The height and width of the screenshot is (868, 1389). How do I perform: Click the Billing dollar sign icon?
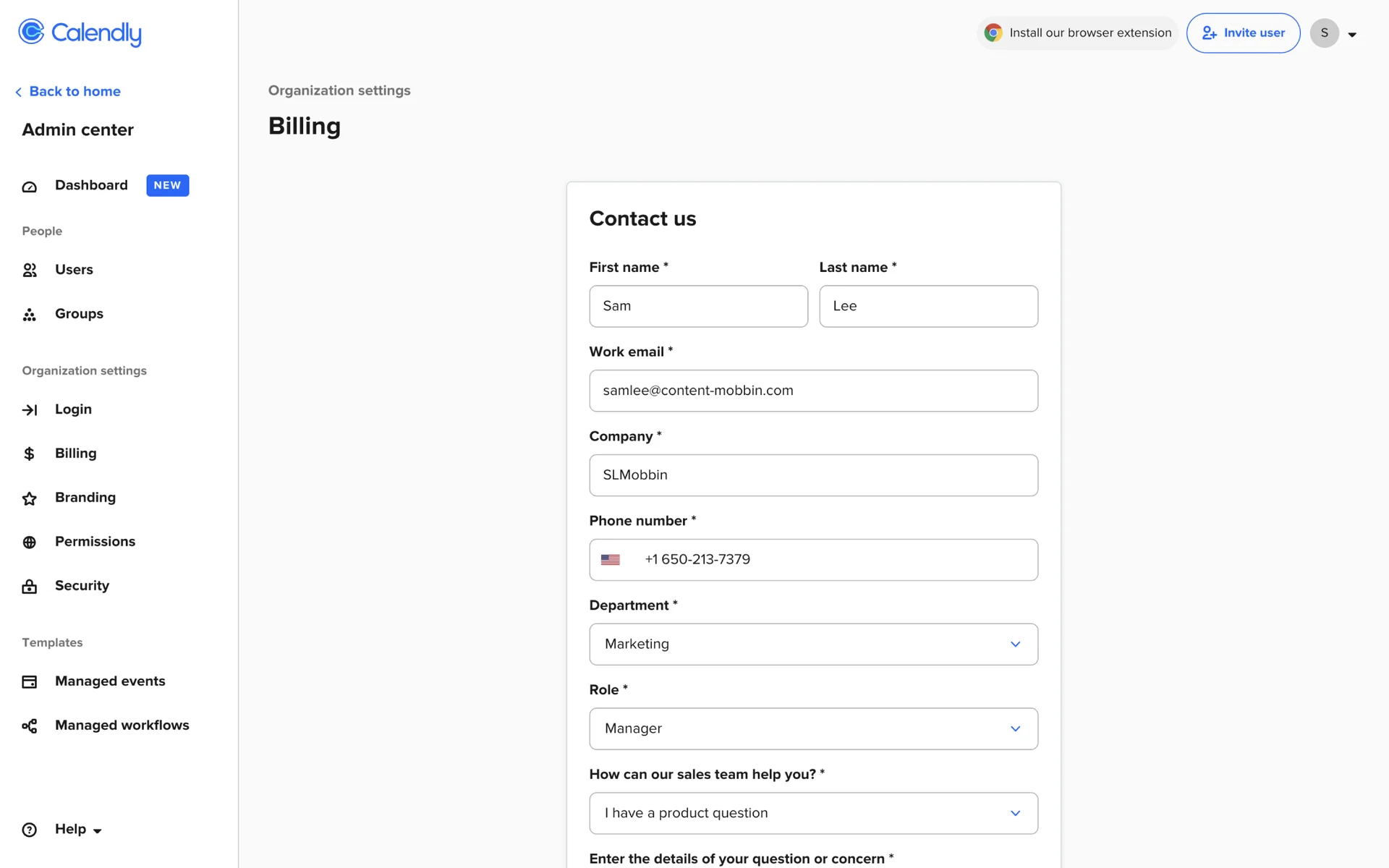coord(29,454)
